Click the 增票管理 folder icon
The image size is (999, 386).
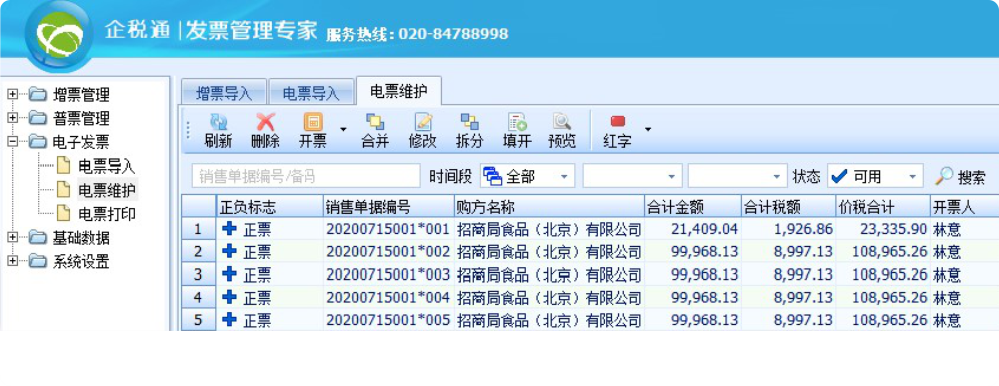tap(38, 95)
